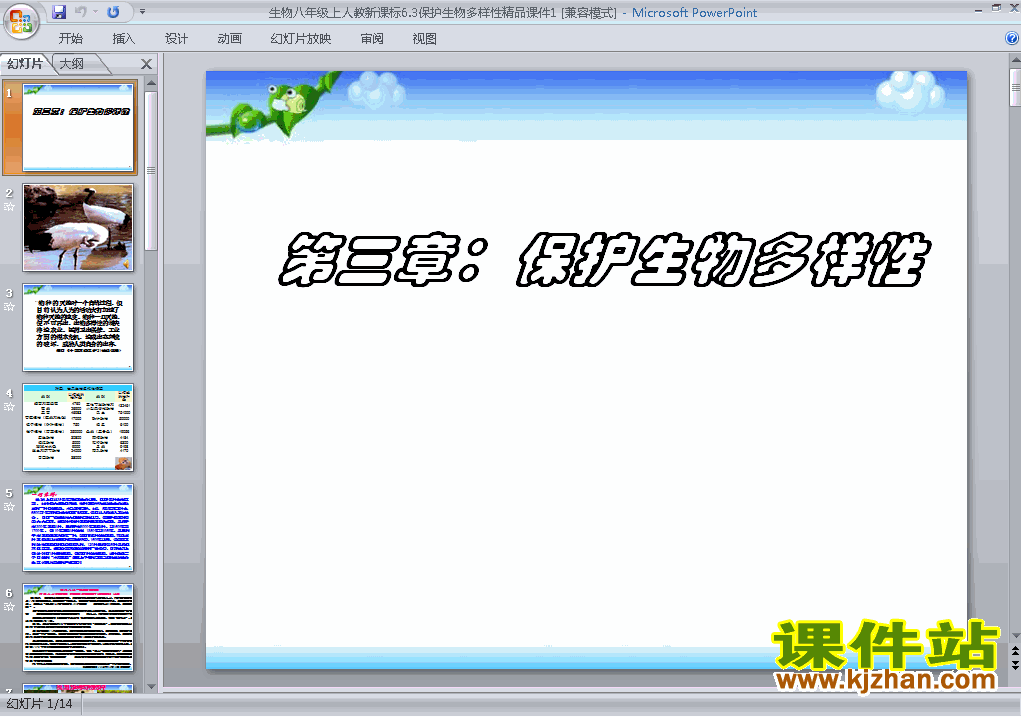Switch to the 幻灯片 pane tab
The image size is (1021, 717).
point(25,63)
